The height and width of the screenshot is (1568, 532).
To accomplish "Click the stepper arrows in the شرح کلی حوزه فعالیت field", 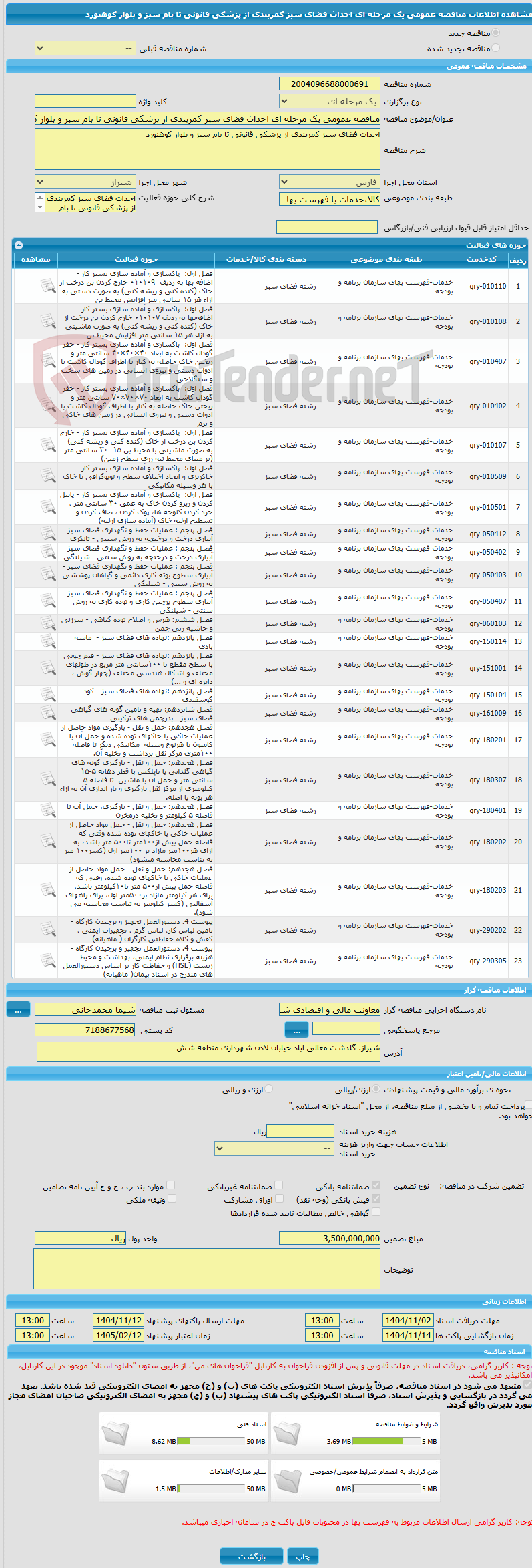I will pos(39,202).
